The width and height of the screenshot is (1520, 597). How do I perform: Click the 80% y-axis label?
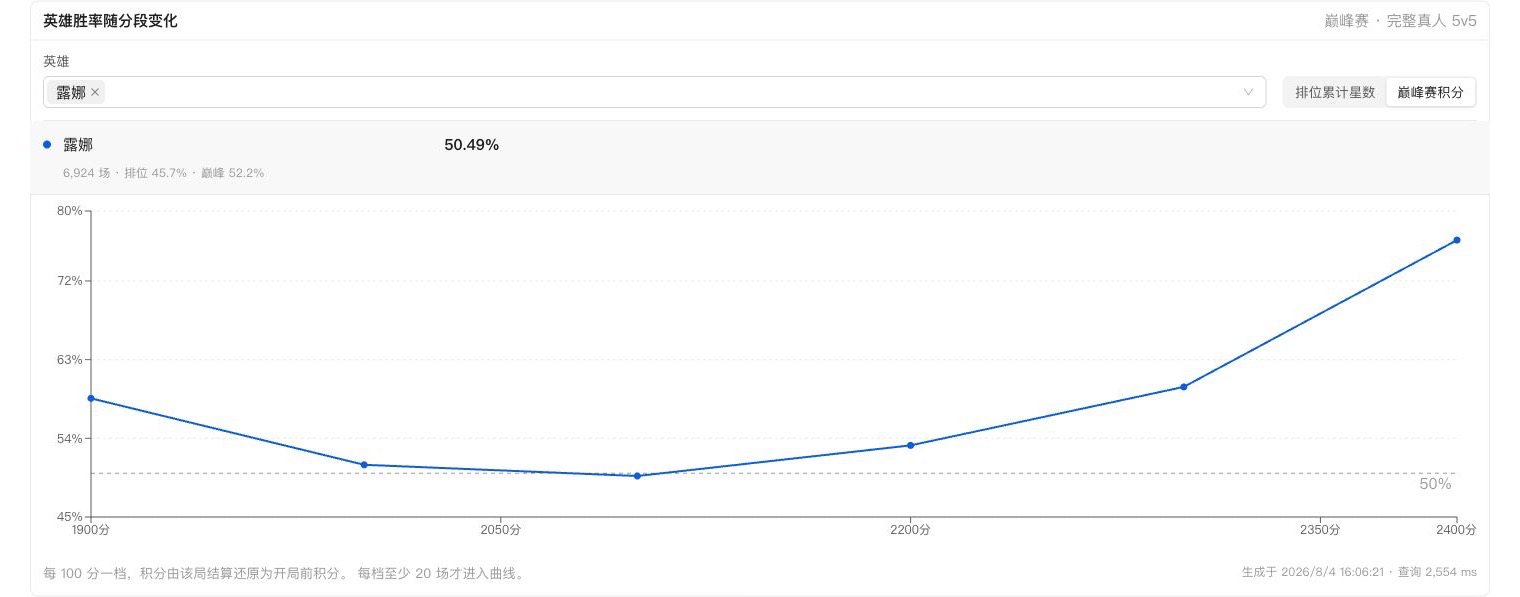pyautogui.click(x=69, y=211)
